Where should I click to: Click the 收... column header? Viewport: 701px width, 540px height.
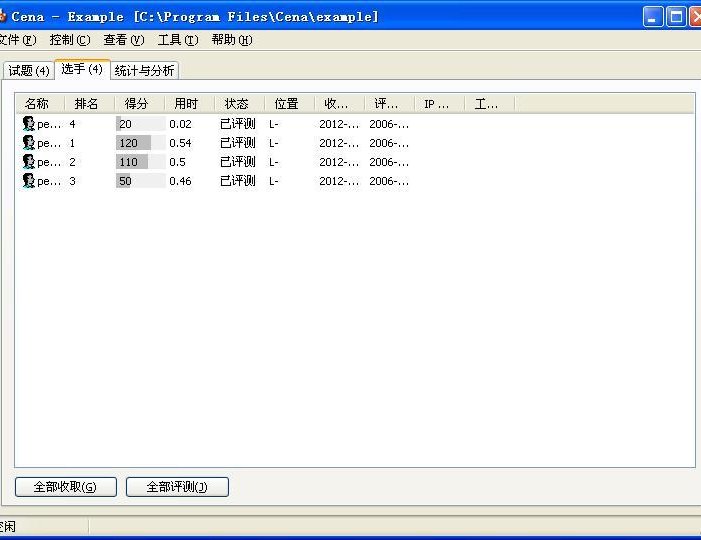point(340,104)
